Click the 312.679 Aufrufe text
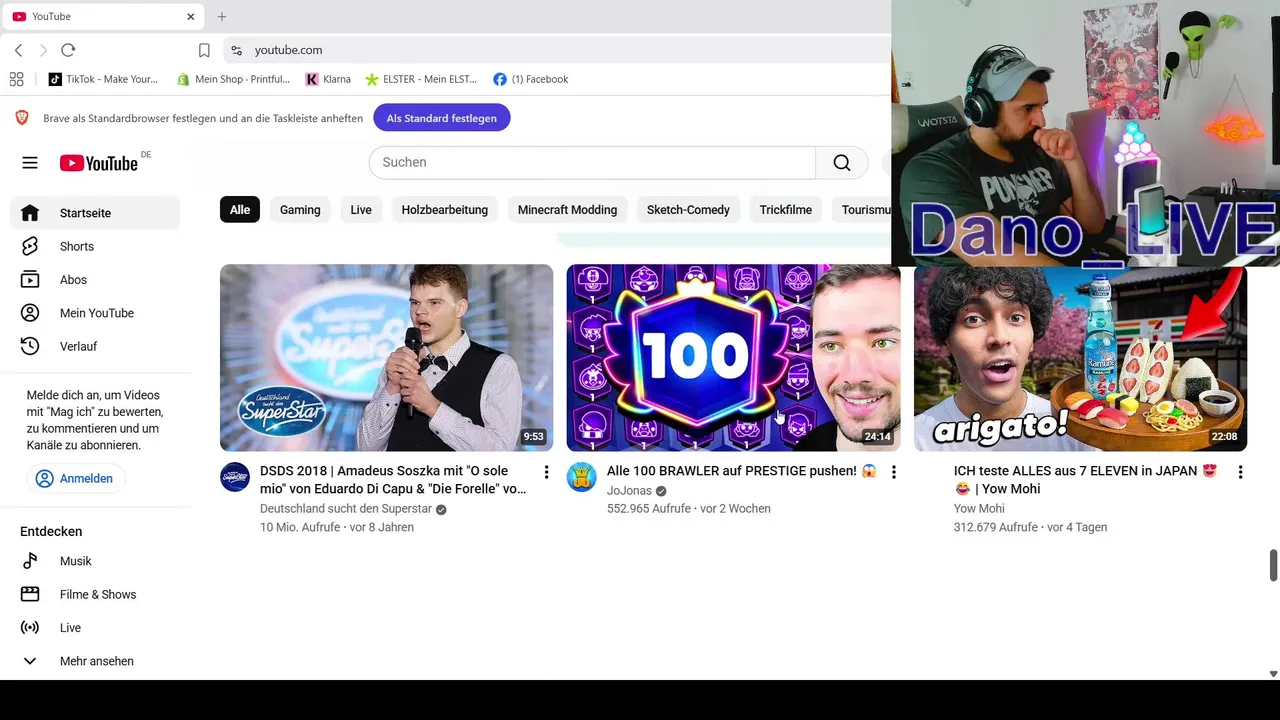This screenshot has height=720, width=1280. point(996,527)
